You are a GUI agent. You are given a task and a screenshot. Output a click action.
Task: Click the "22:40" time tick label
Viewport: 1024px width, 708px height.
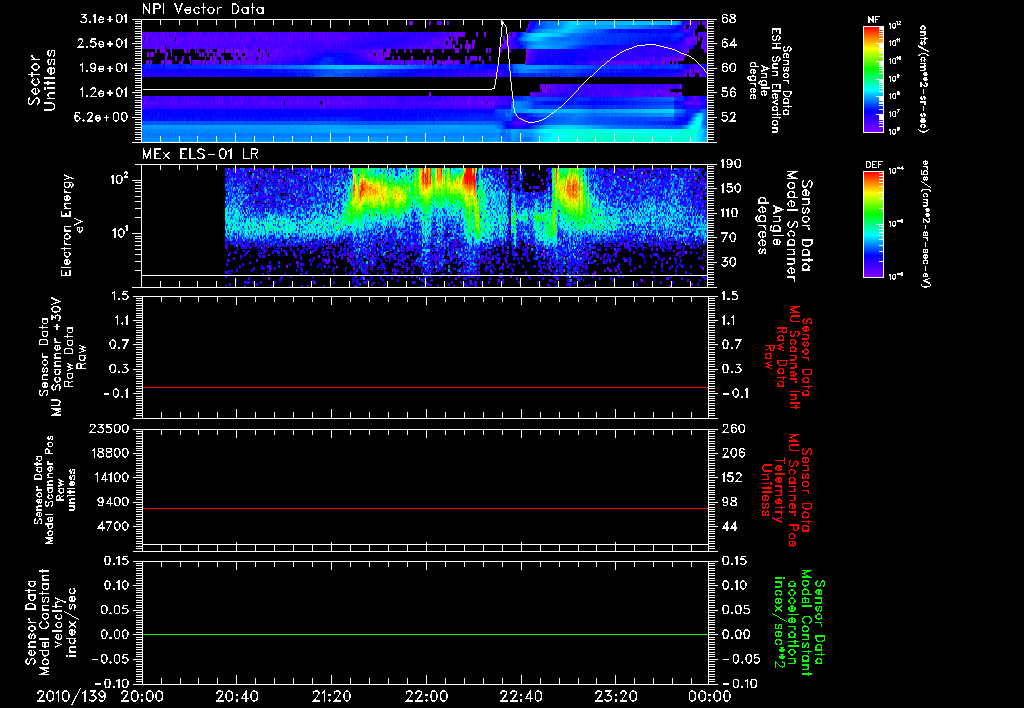pos(520,696)
